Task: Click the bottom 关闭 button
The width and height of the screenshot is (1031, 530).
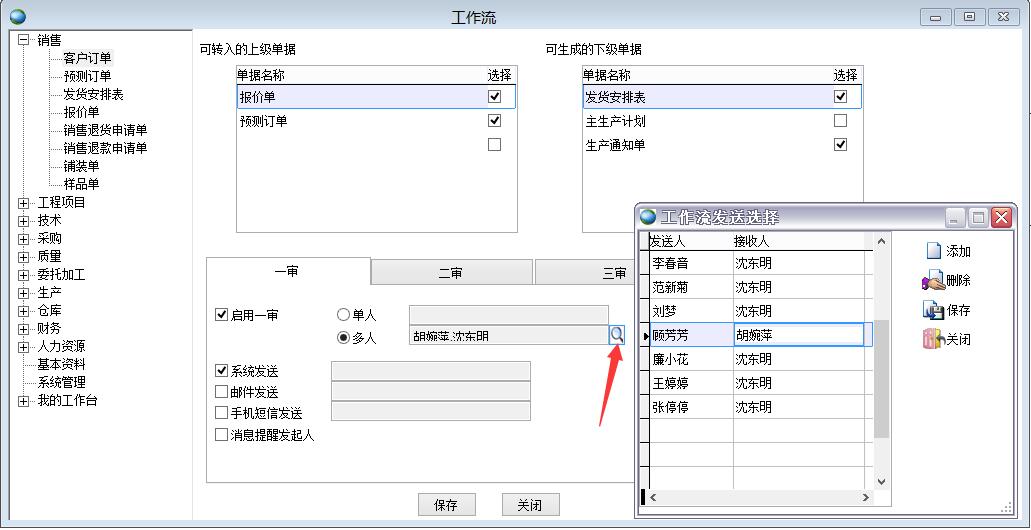Action: [530, 505]
